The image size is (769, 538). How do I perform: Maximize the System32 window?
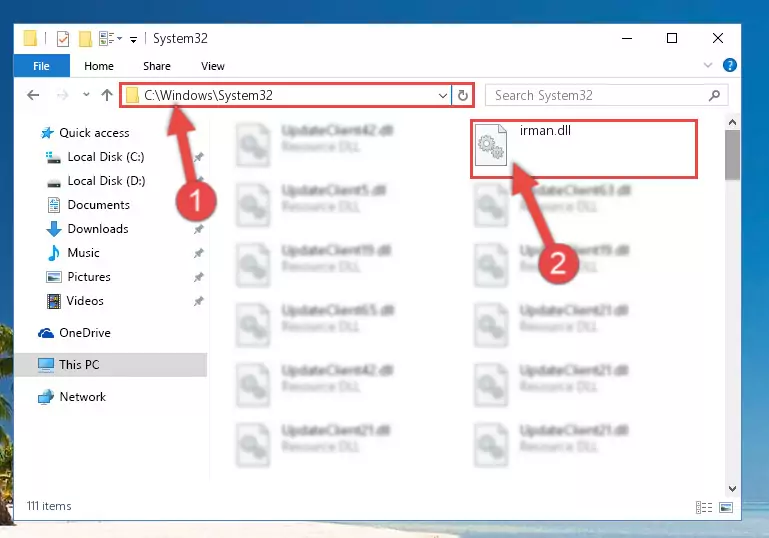tap(672, 38)
